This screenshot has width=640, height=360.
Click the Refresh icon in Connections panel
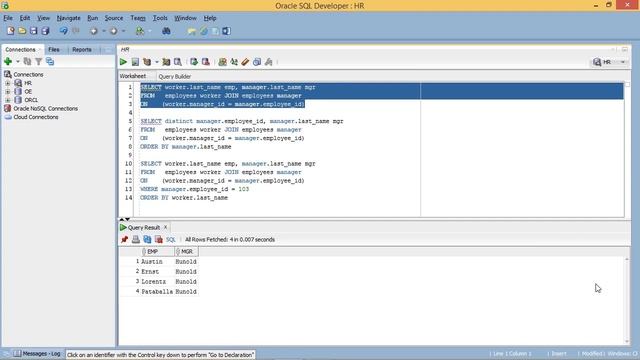[x=27, y=62]
